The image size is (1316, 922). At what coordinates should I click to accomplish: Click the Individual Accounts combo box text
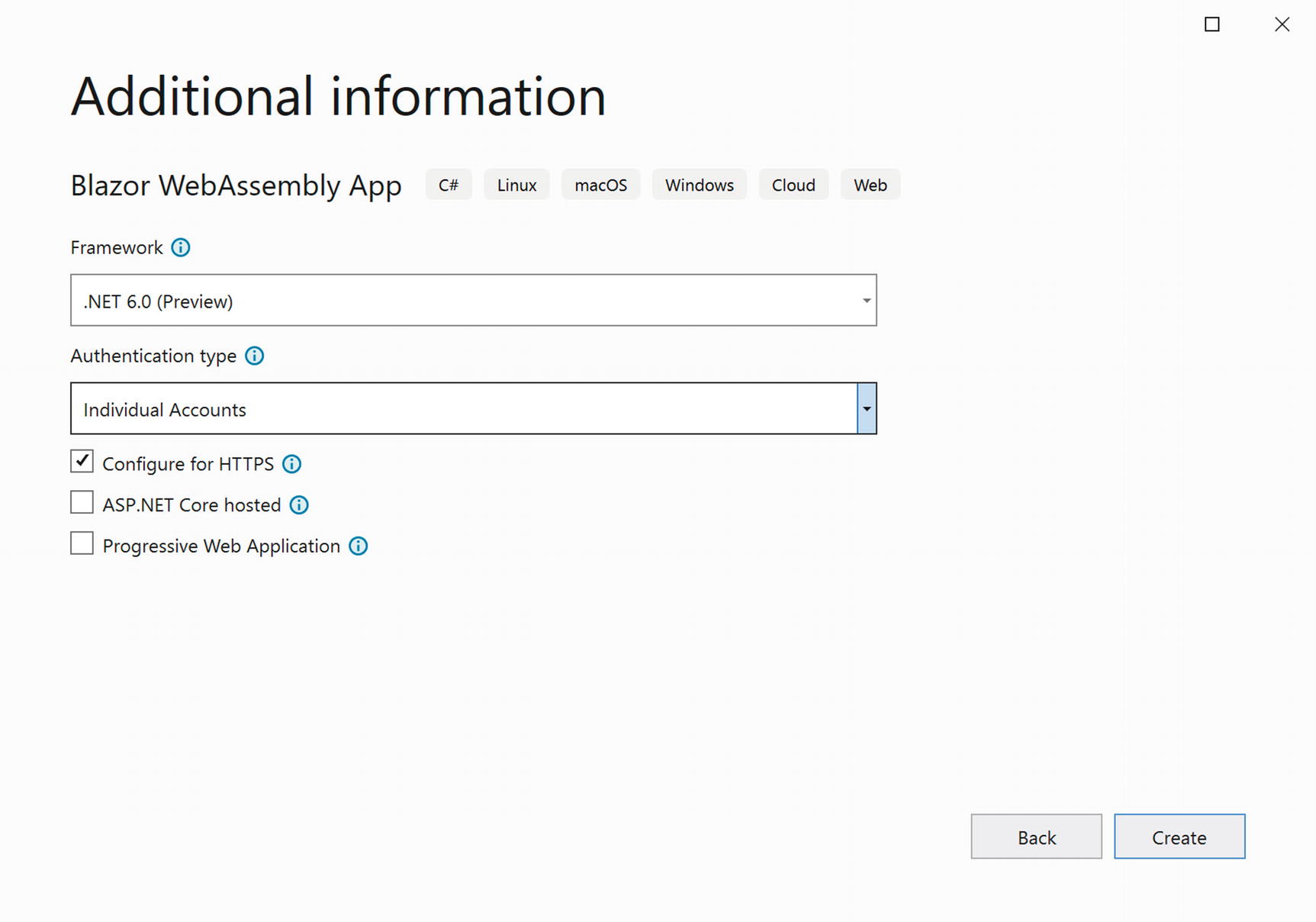(x=165, y=410)
